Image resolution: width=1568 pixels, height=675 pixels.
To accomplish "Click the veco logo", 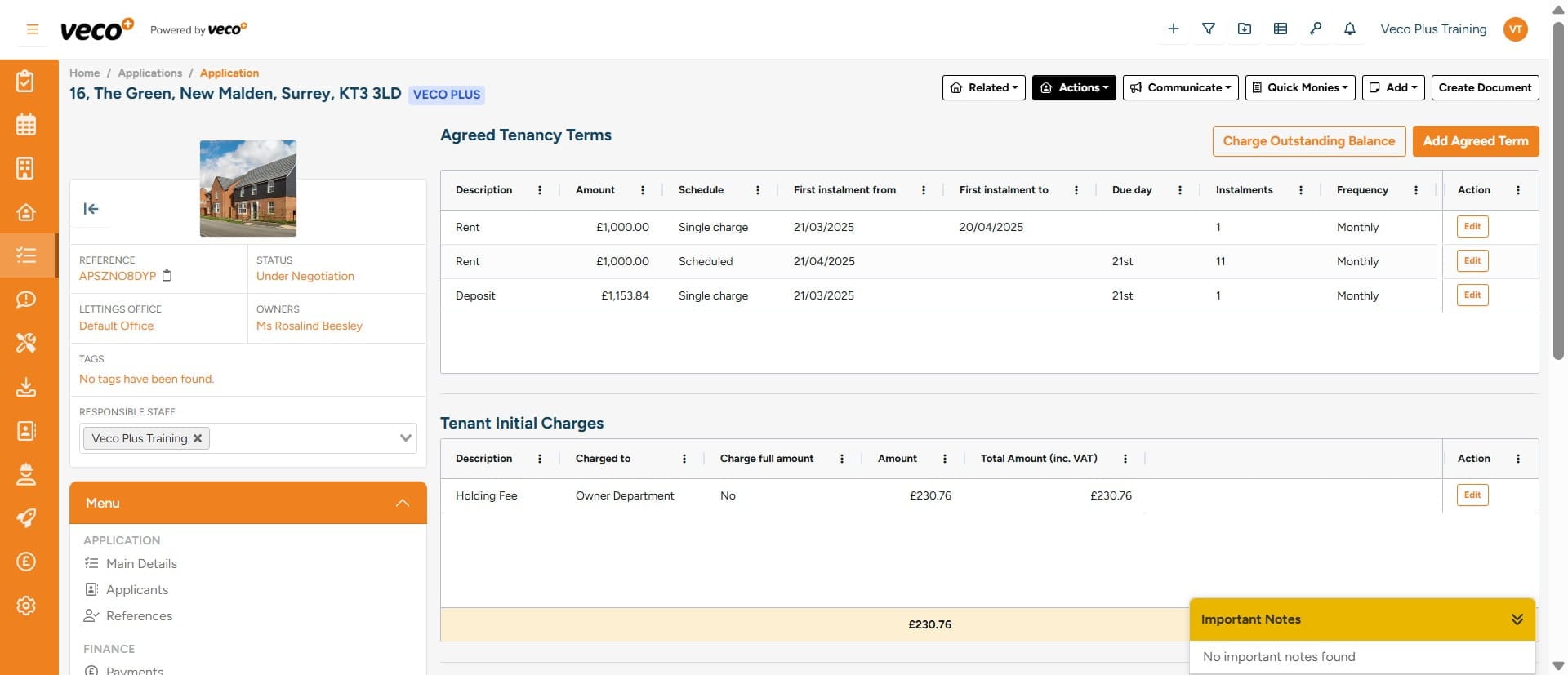I will point(96,29).
